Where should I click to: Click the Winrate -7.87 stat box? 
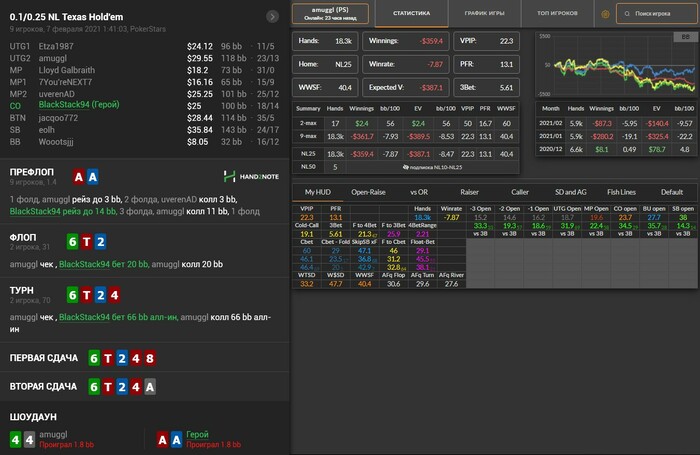click(405, 64)
